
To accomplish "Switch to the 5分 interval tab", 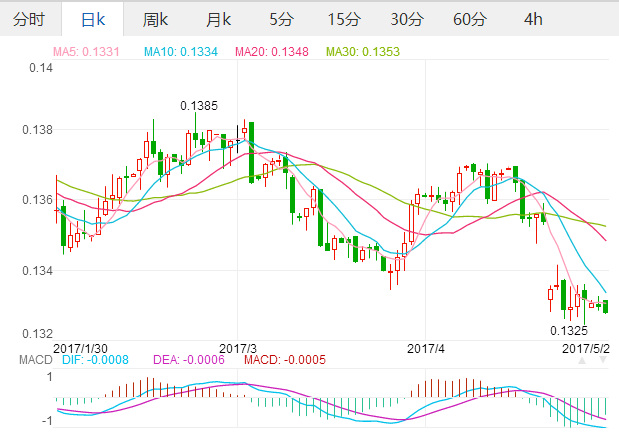I will 281,19.
